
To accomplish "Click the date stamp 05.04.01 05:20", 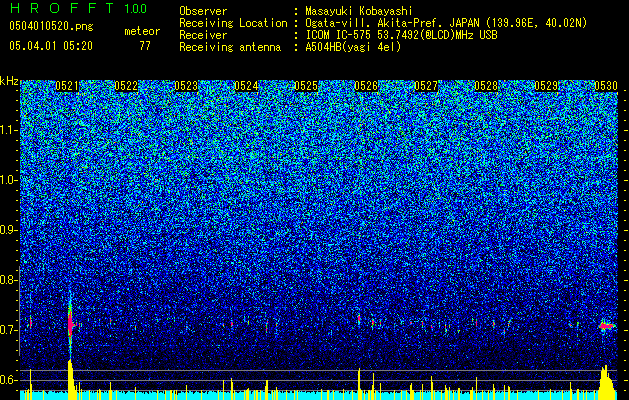I will [x=51, y=45].
